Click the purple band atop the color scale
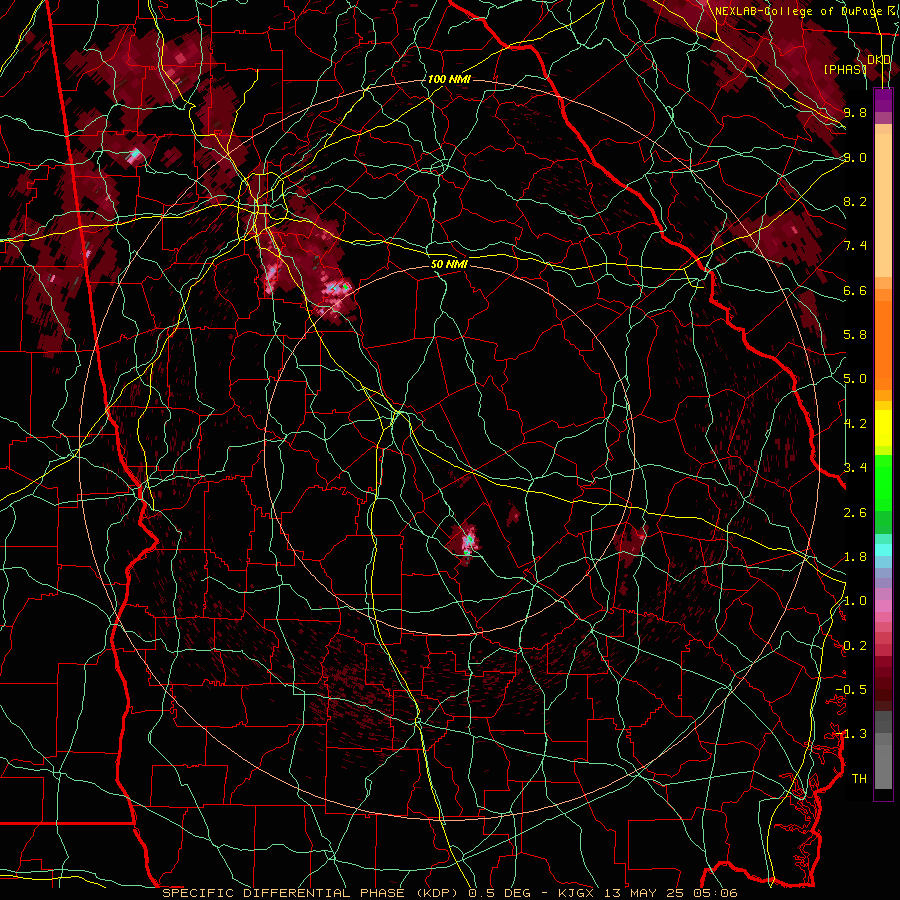This screenshot has height=900, width=900. pos(883,100)
